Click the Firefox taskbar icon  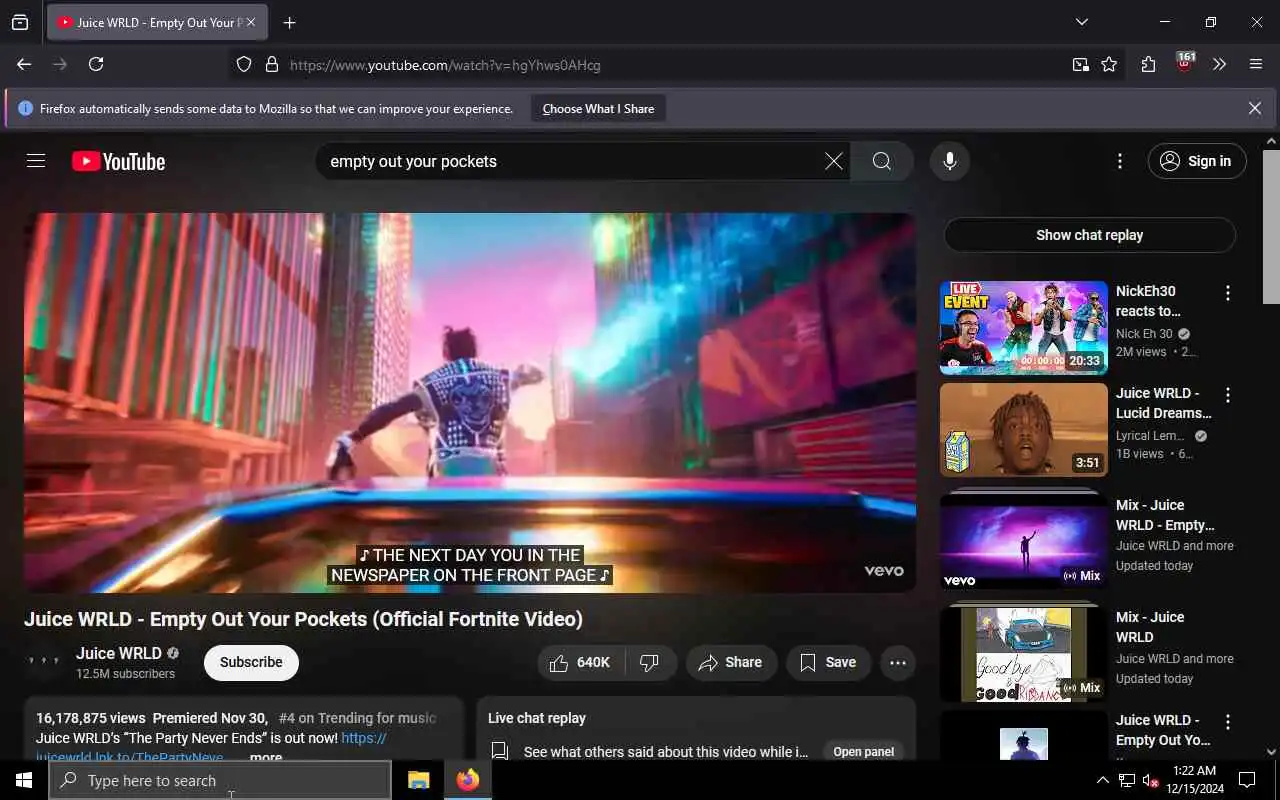pyautogui.click(x=467, y=780)
